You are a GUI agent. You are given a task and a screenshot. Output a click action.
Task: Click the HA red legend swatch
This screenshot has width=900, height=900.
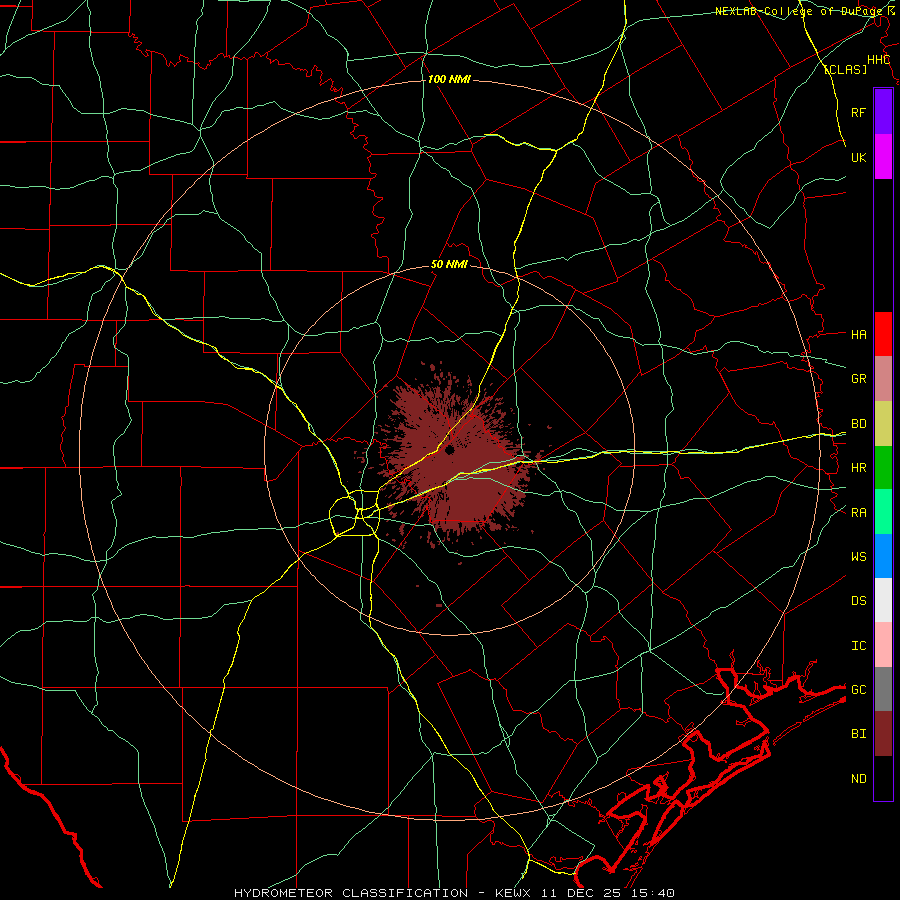(x=883, y=334)
